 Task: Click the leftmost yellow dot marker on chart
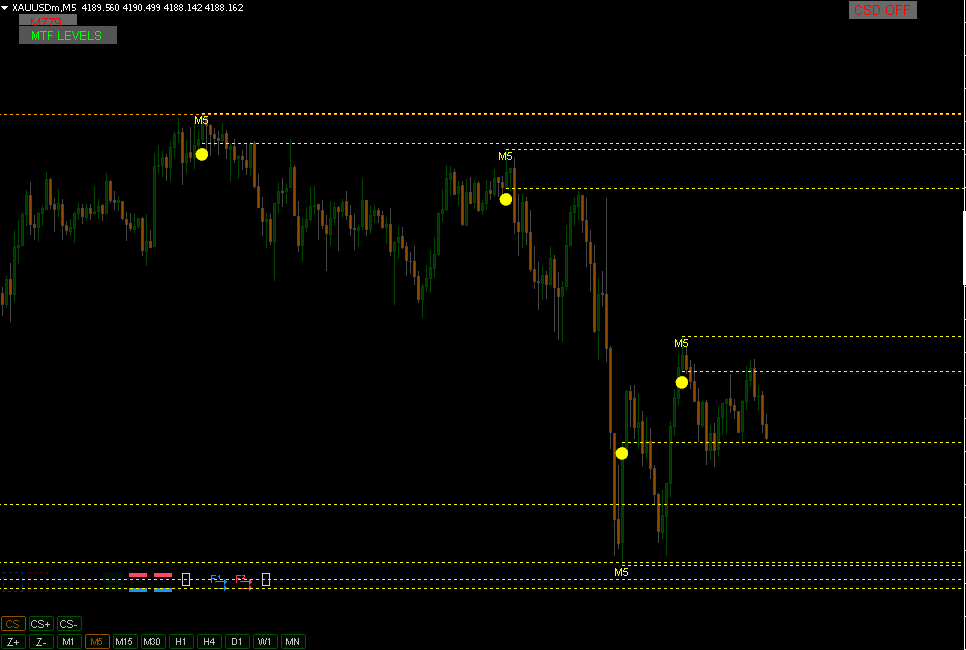tap(202, 154)
